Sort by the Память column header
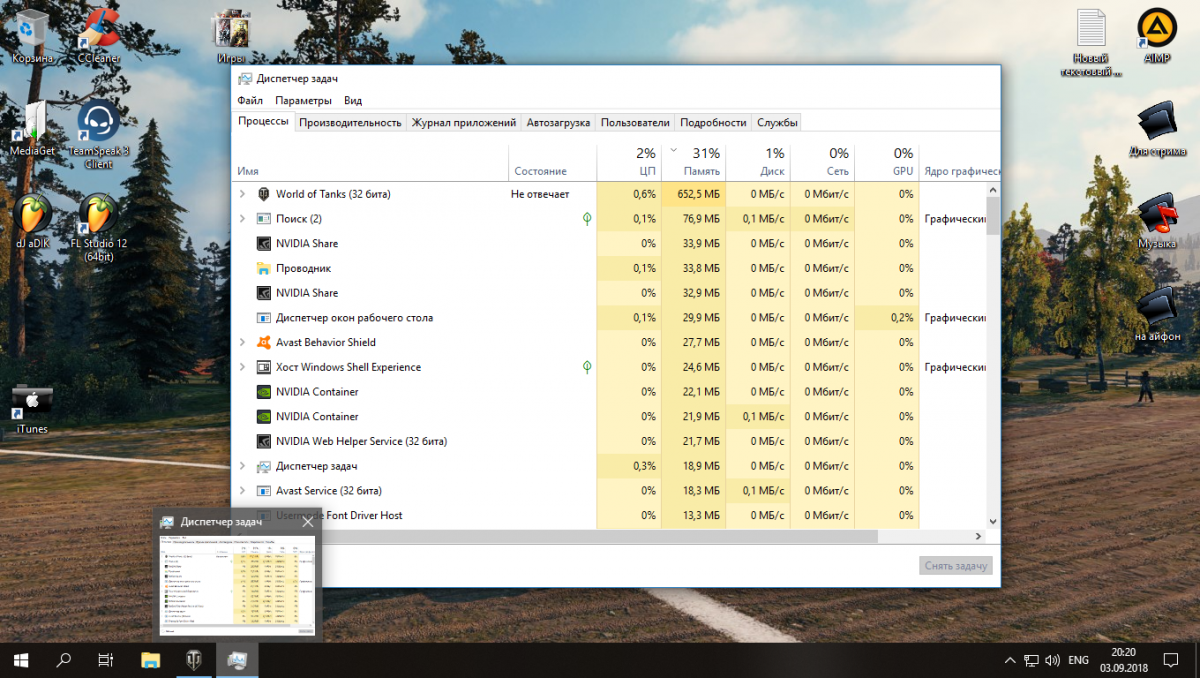Image resolution: width=1200 pixels, height=678 pixels. [x=693, y=163]
